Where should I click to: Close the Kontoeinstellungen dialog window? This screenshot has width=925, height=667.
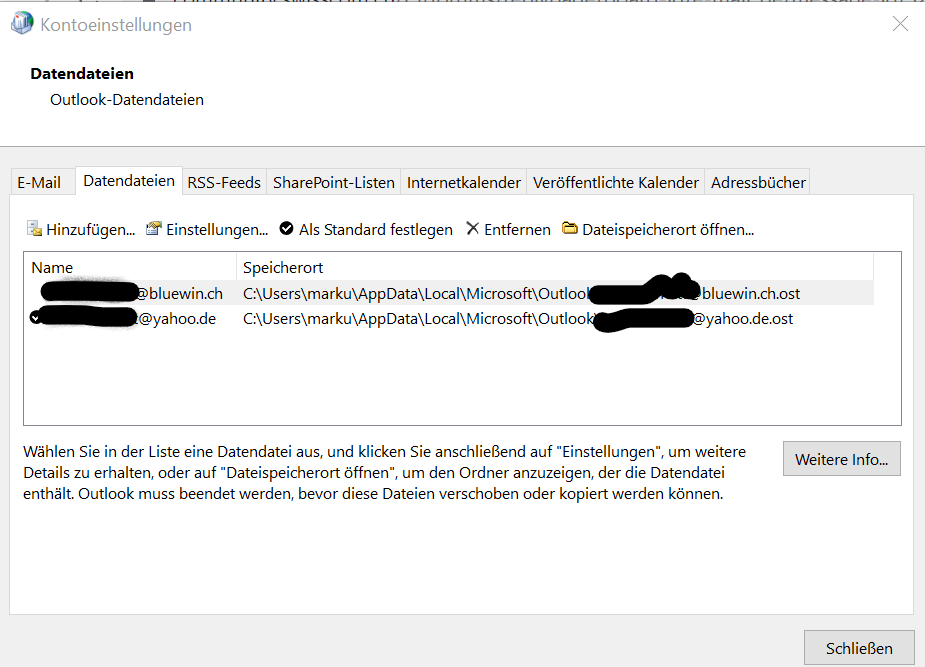(x=900, y=24)
